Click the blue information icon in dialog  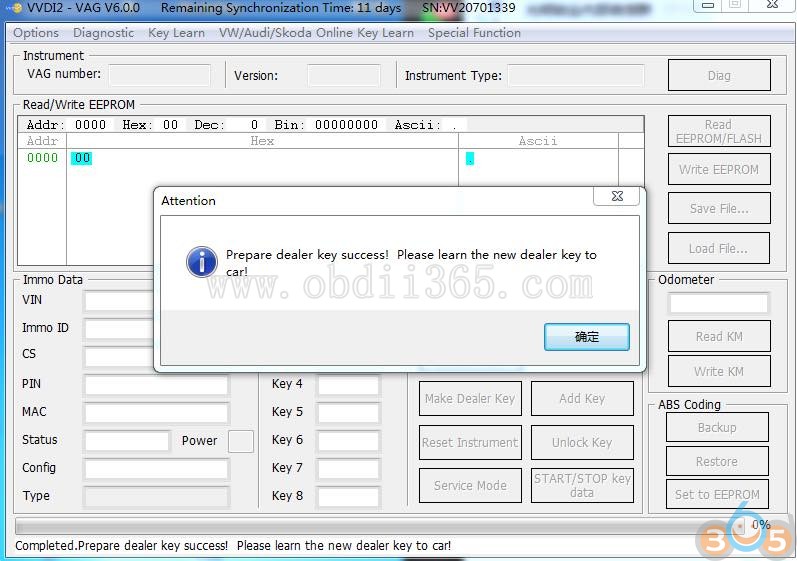pos(202,262)
